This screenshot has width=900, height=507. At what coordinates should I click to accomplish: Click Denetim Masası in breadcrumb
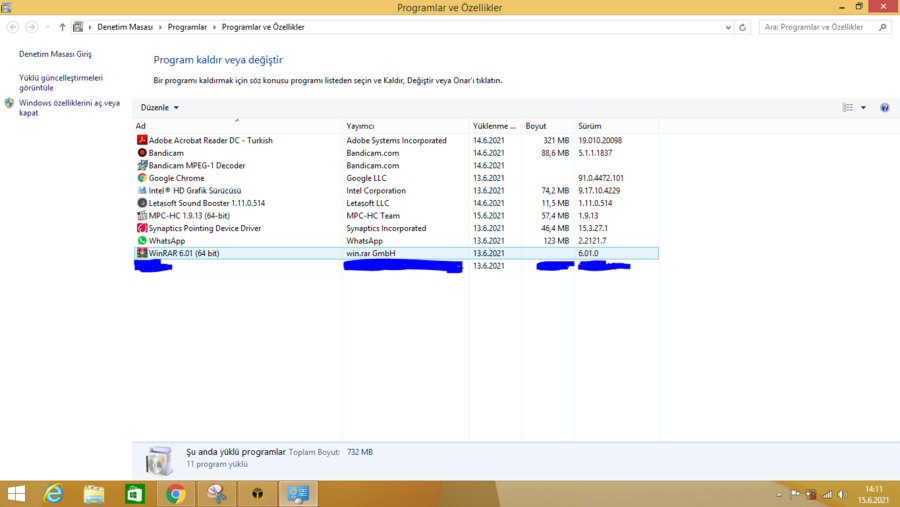pyautogui.click(x=125, y=27)
